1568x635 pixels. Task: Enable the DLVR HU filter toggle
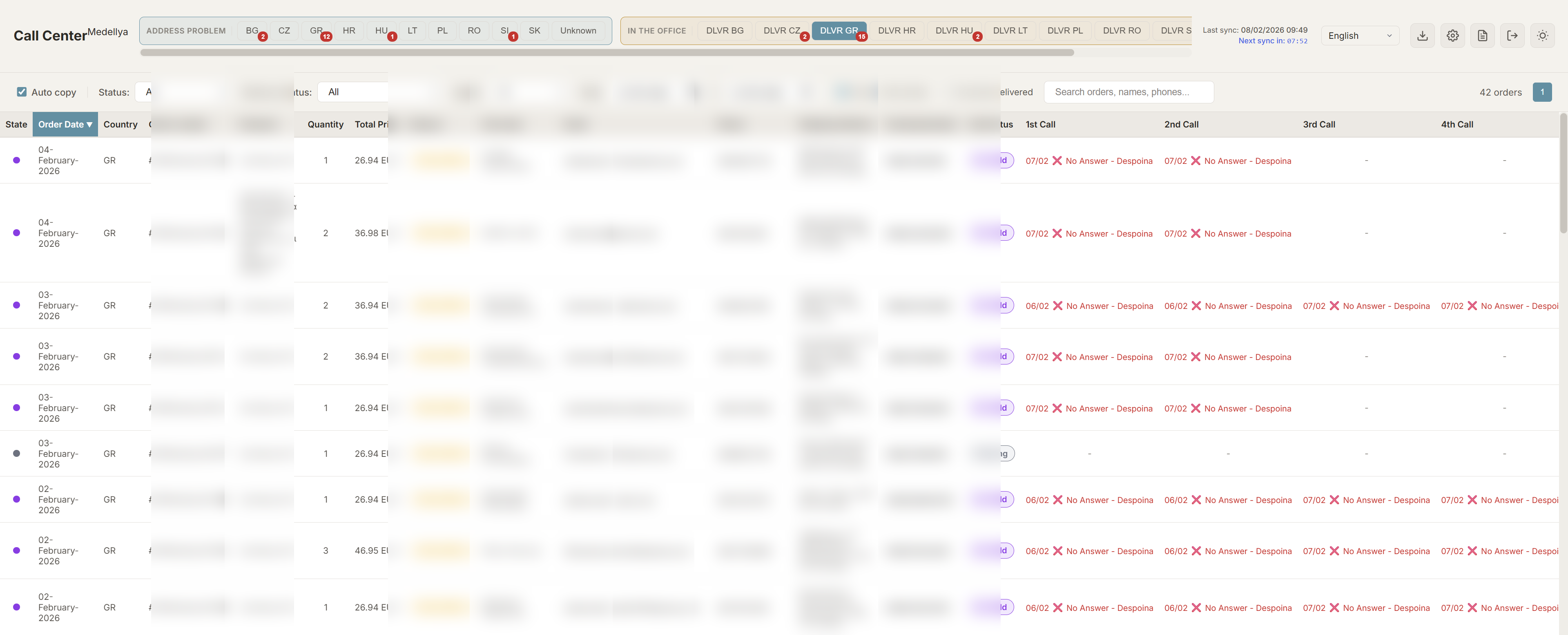click(x=954, y=30)
